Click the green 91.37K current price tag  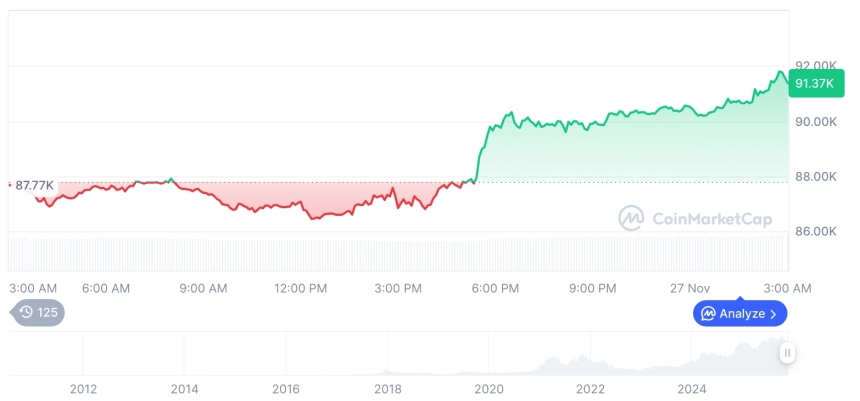810,85
